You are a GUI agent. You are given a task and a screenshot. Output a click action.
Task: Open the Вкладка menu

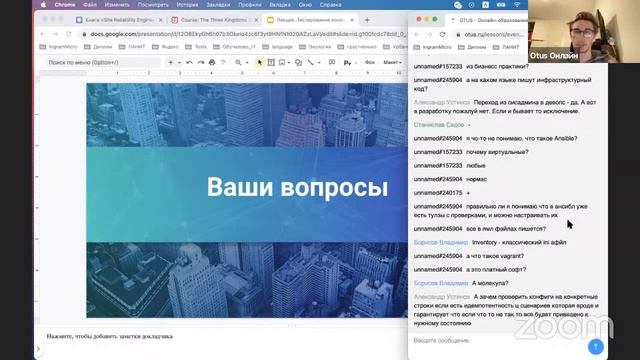coord(280,5)
